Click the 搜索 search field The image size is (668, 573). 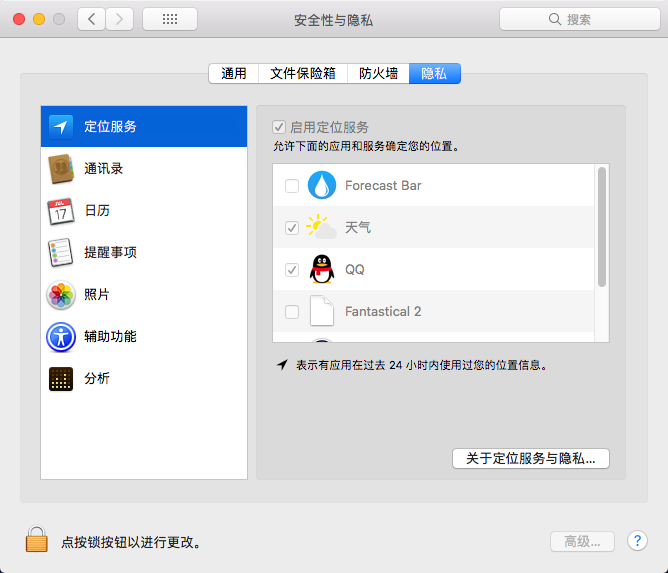coord(580,19)
